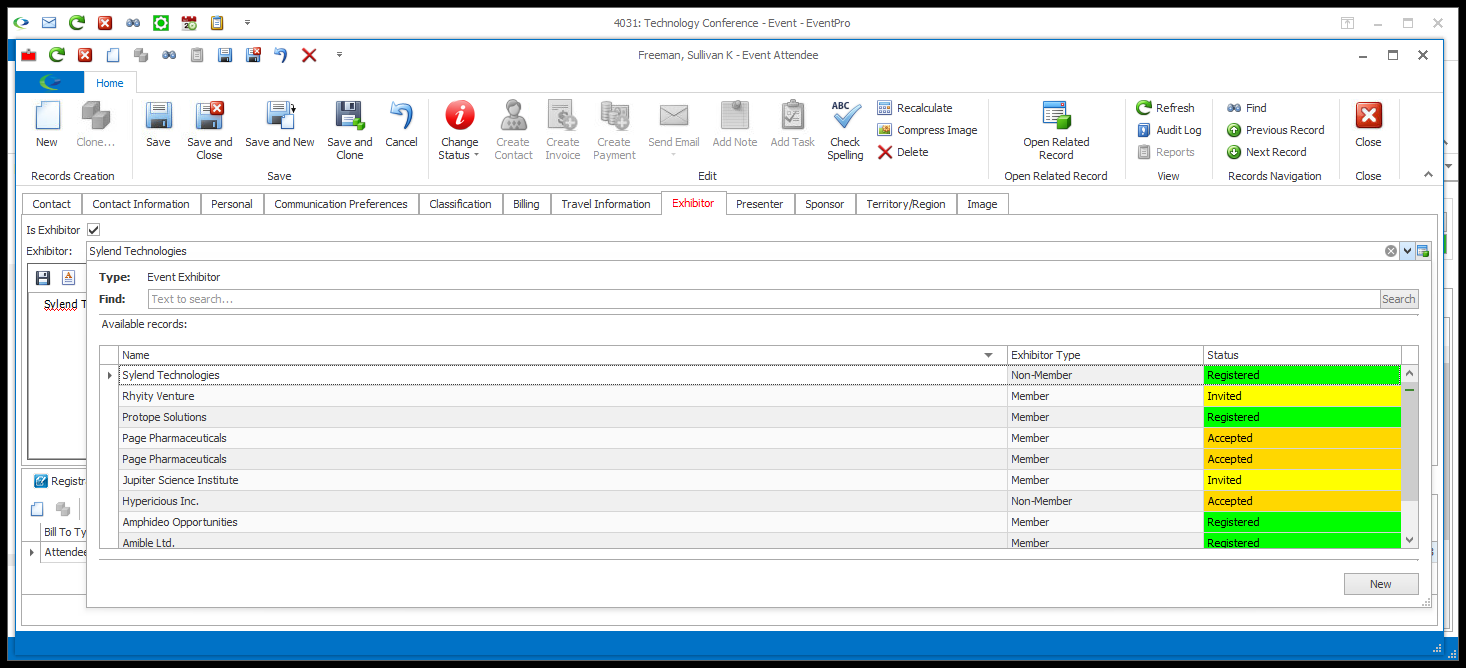
Task: Open attendee quick access toolbar customize arrow
Action: click(x=339, y=55)
